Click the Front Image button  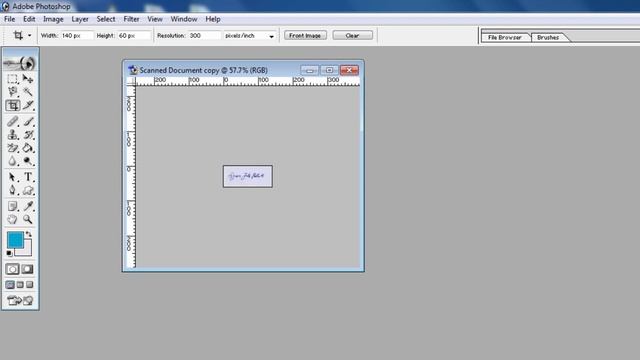(305, 36)
